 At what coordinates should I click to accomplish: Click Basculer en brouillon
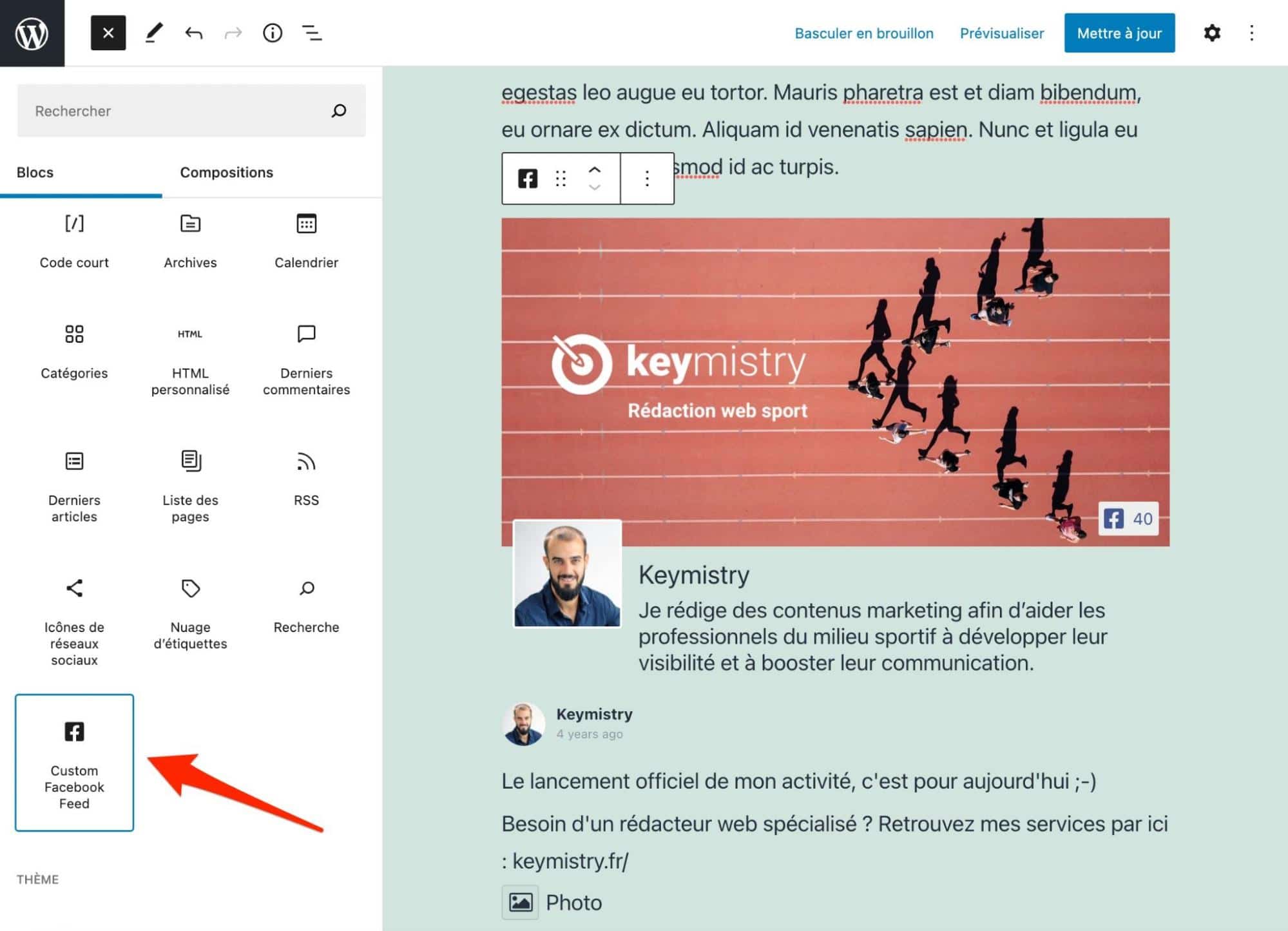click(864, 33)
